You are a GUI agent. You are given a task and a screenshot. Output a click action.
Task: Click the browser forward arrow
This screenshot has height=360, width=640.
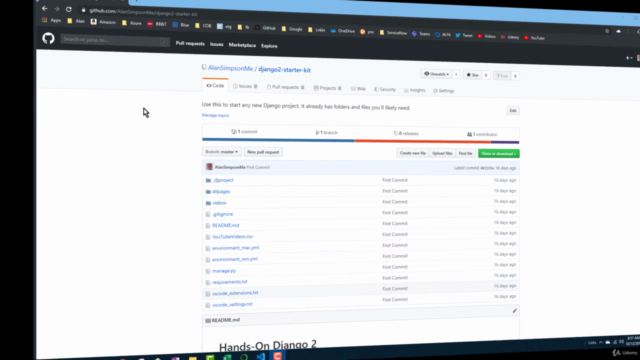point(56,9)
